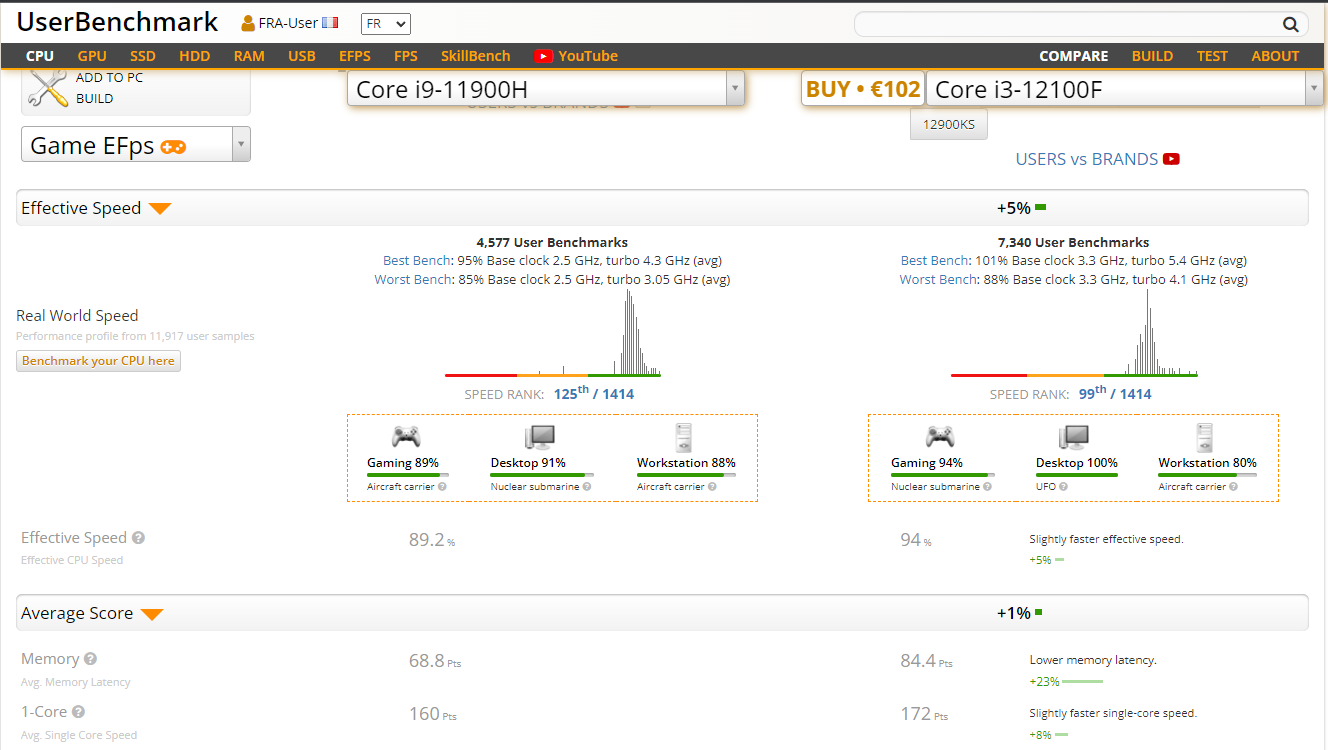Click the 7,340 User Benchmarks heading
The image size is (1328, 750).
pyautogui.click(x=1074, y=242)
